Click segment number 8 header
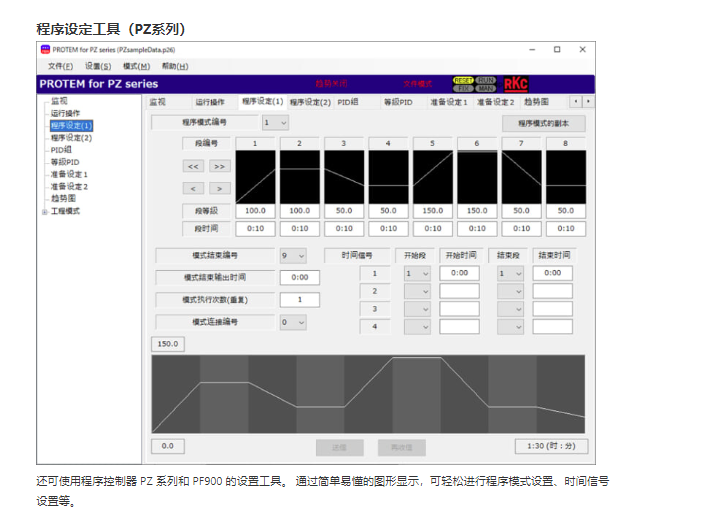Image resolution: width=702 pixels, height=520 pixels. click(565, 143)
